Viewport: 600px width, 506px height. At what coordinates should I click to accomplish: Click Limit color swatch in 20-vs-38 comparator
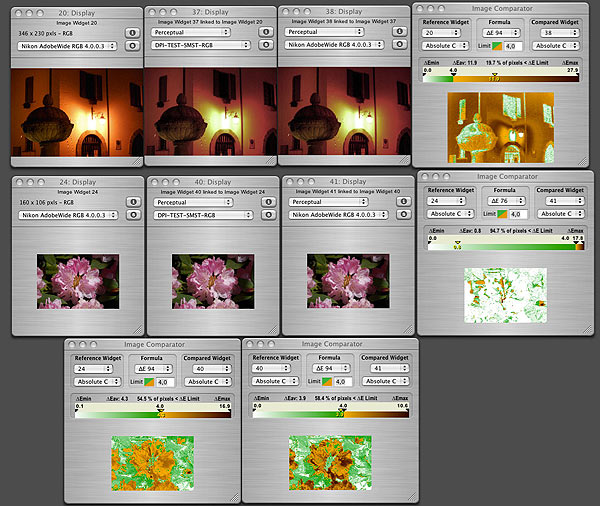point(497,46)
